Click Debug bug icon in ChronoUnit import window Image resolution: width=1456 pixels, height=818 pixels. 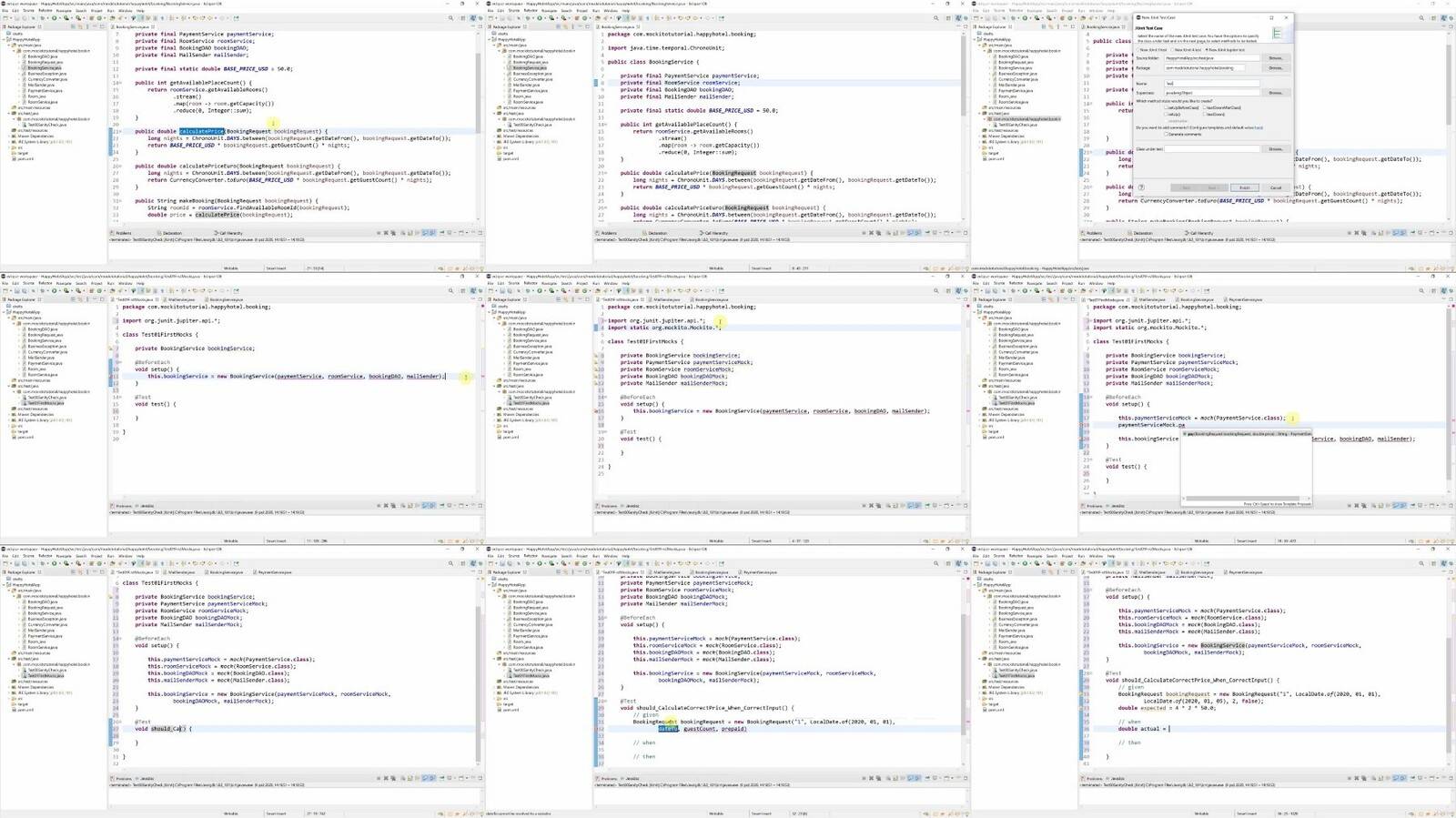click(x=530, y=17)
